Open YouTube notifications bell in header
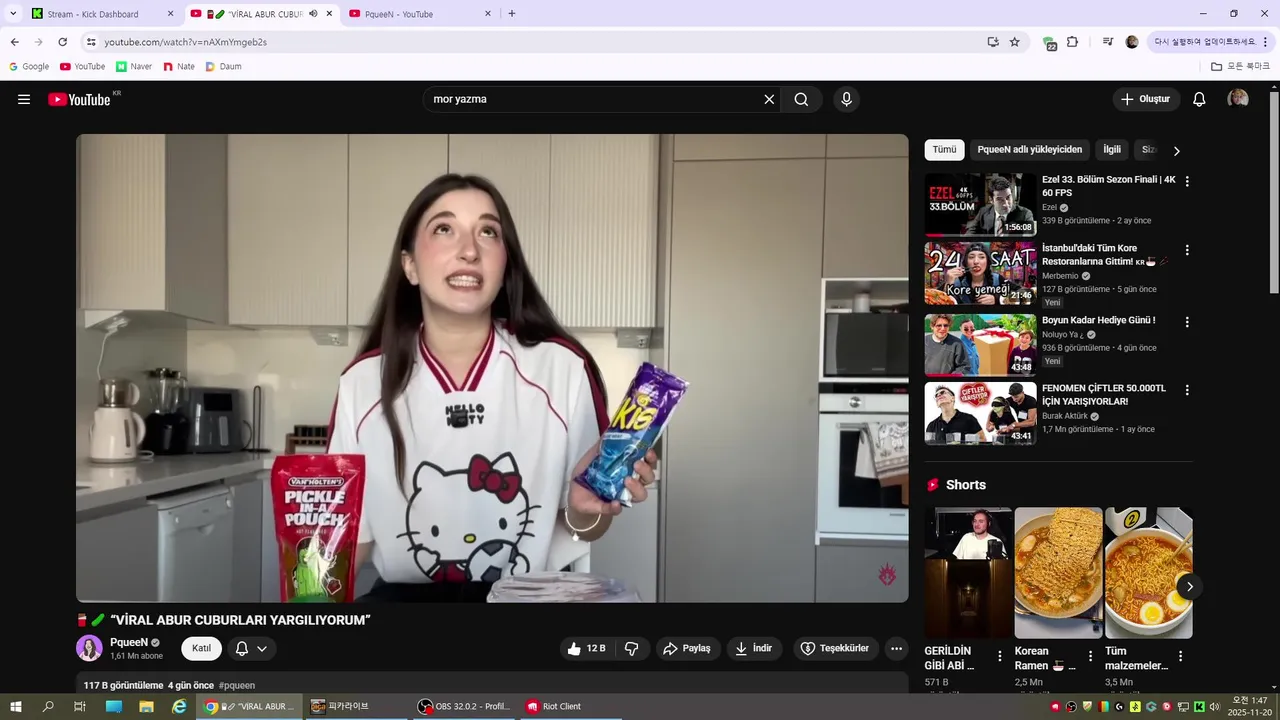This screenshot has width=1280, height=720. pyautogui.click(x=1199, y=99)
